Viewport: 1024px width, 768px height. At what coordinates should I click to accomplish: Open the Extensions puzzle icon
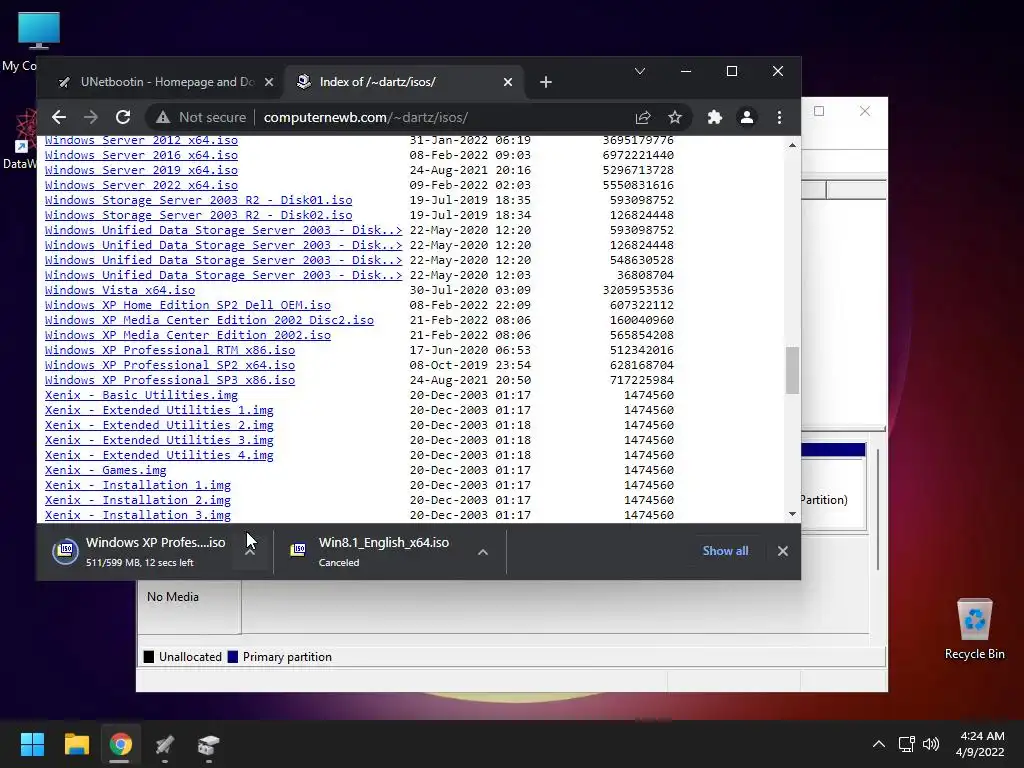pyautogui.click(x=714, y=118)
